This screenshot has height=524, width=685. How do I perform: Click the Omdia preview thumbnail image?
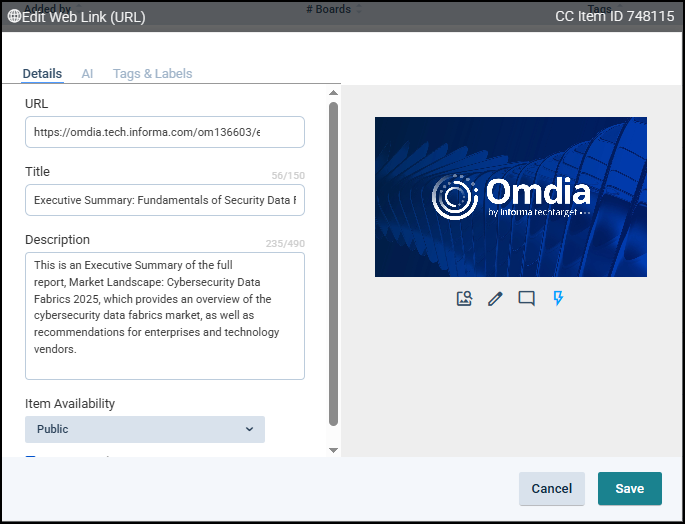[x=510, y=197]
